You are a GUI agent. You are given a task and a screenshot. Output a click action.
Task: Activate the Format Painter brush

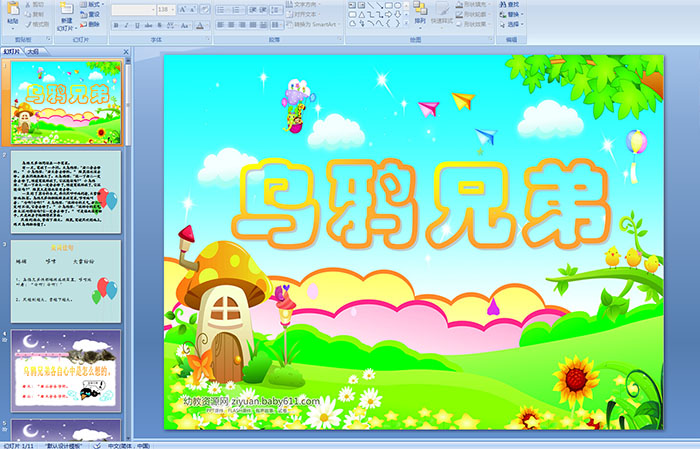28,24
